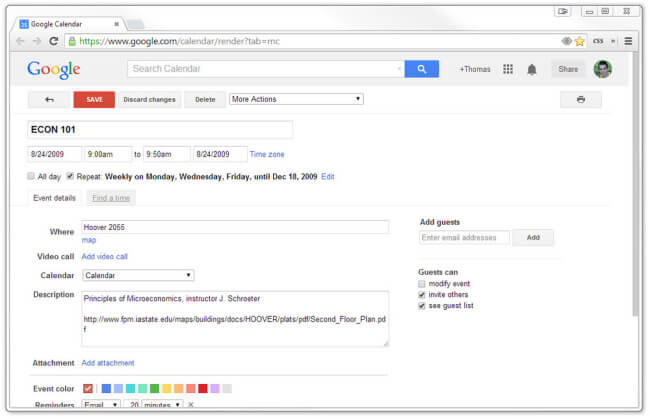650x419 pixels.
Task: Open the Calendar selection dropdown
Action: click(138, 275)
